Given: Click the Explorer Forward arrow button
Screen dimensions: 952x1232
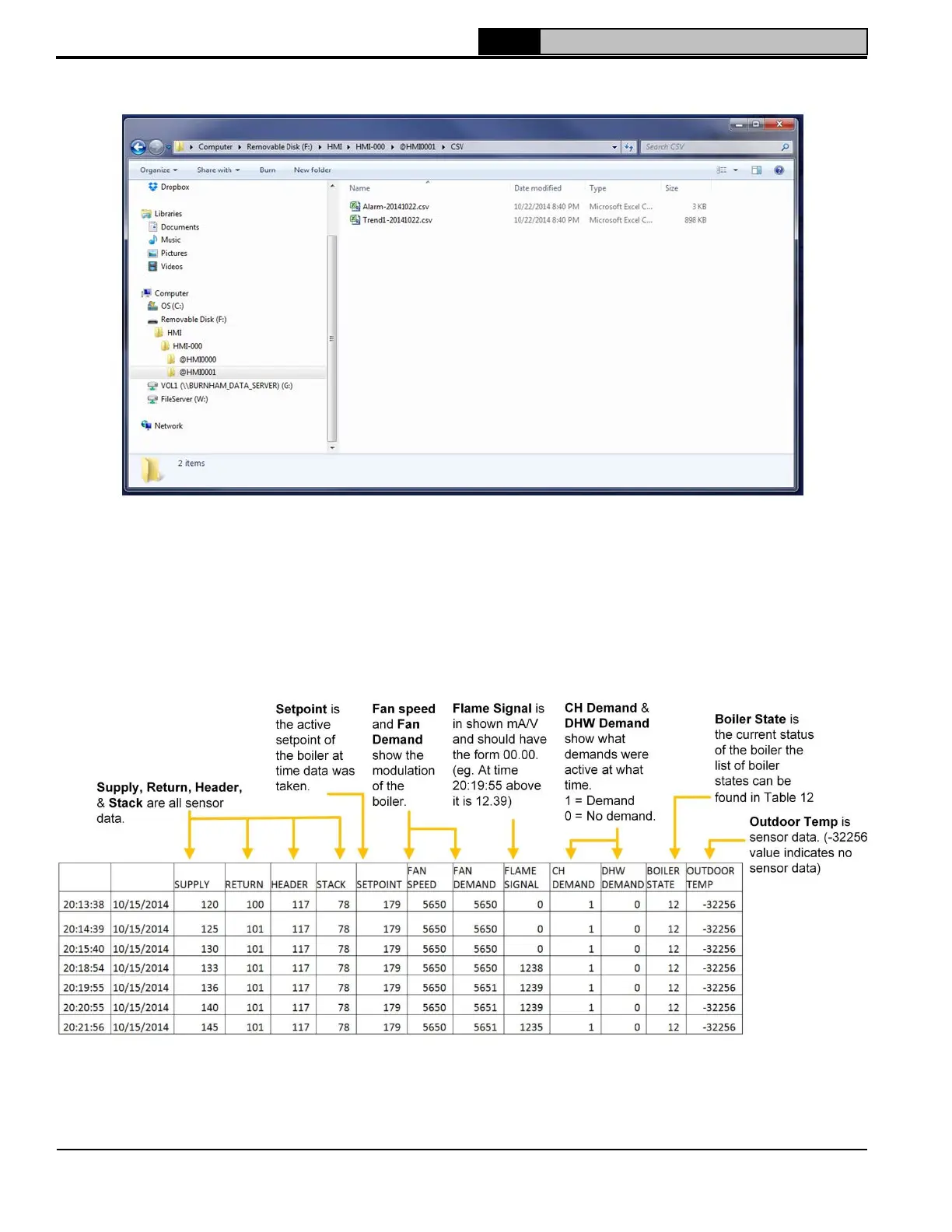Looking at the screenshot, I should tap(156, 147).
